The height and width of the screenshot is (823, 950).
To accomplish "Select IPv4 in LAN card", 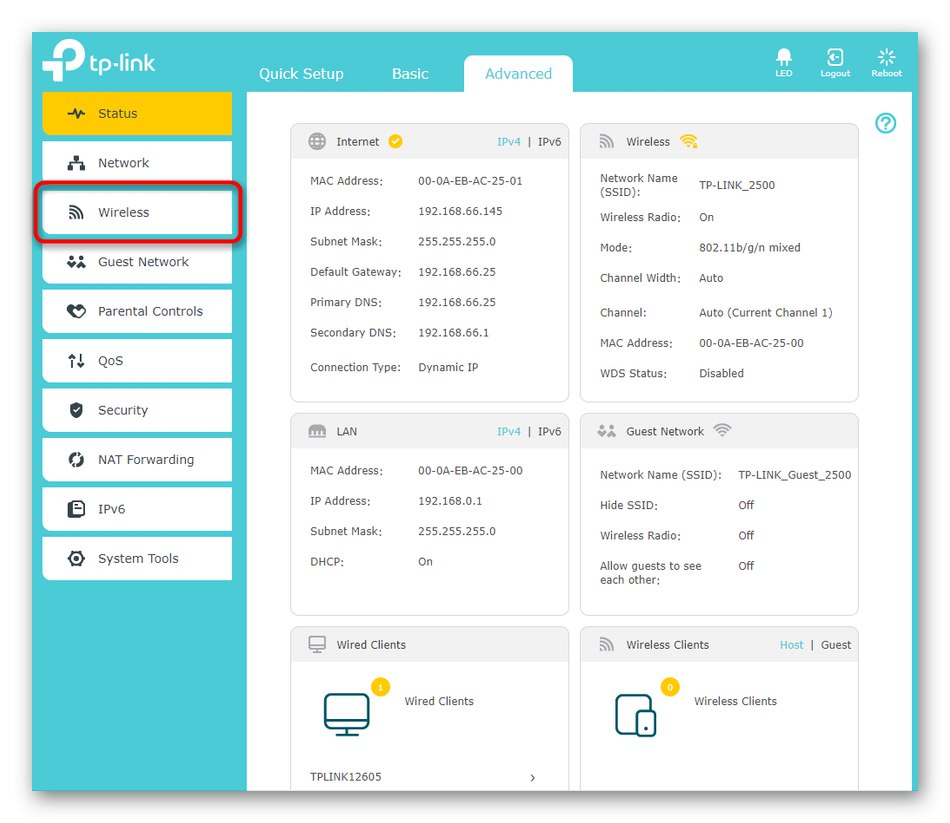I will pyautogui.click(x=508, y=431).
